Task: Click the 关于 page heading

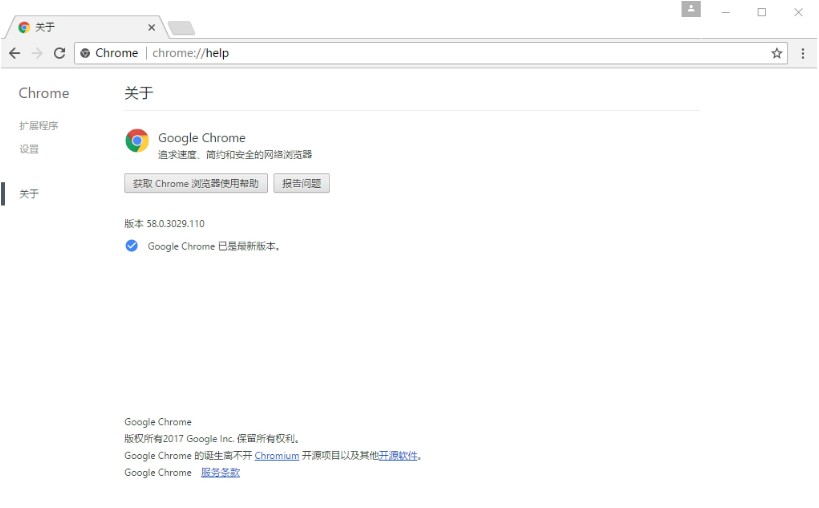Action: pyautogui.click(x=139, y=93)
